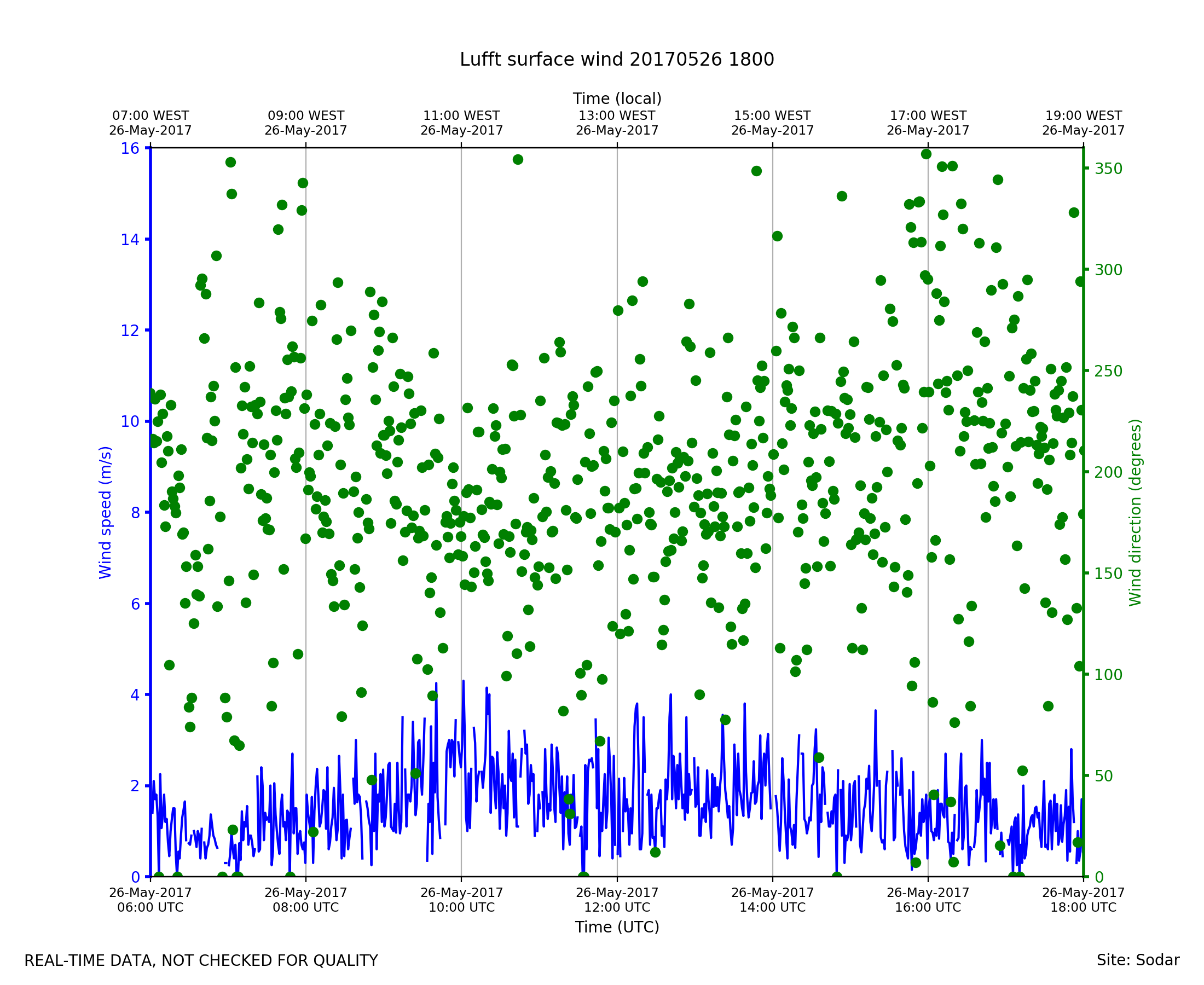Image resolution: width=1204 pixels, height=985 pixels.
Task: Click the 12:00 UTC bottom tick label
Action: point(617,900)
